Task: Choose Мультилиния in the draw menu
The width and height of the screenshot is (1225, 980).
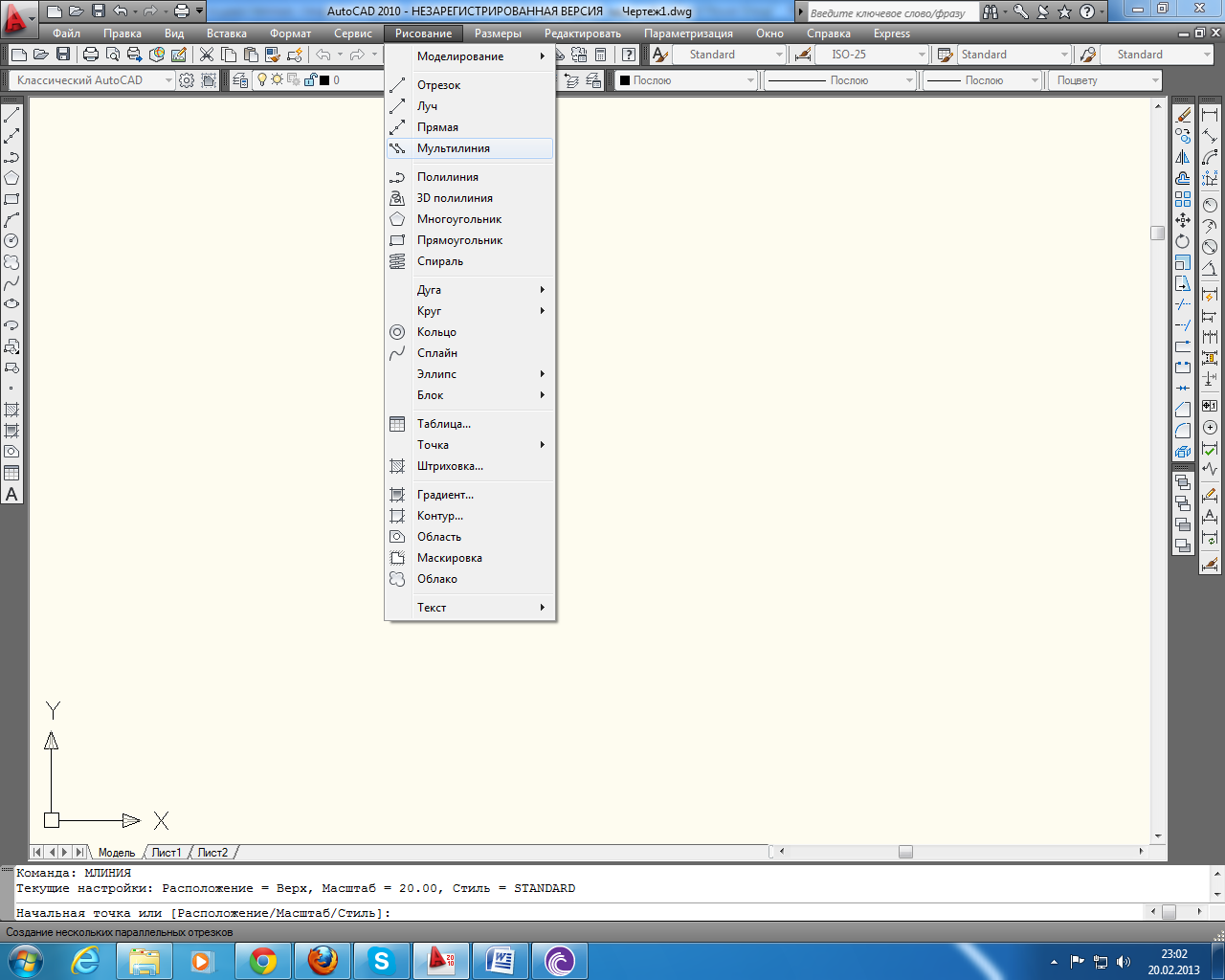Action: pyautogui.click(x=470, y=148)
